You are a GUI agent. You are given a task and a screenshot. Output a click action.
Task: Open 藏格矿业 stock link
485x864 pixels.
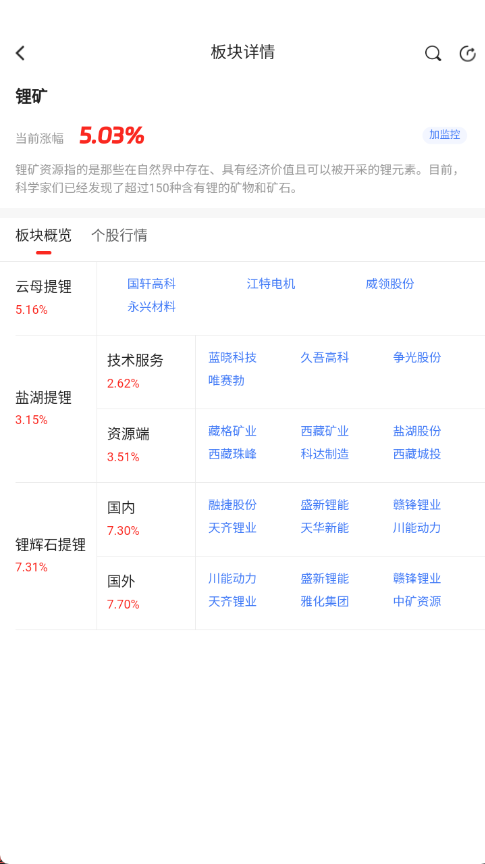pos(233,431)
